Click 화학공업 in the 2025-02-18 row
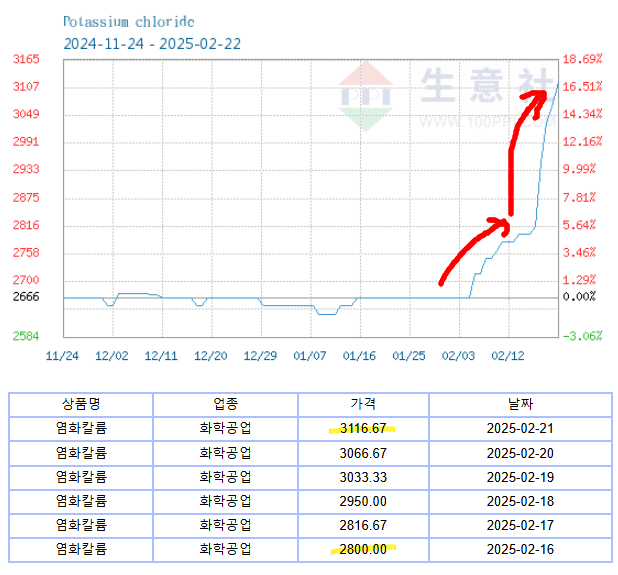This screenshot has height=575, width=618. click(225, 501)
